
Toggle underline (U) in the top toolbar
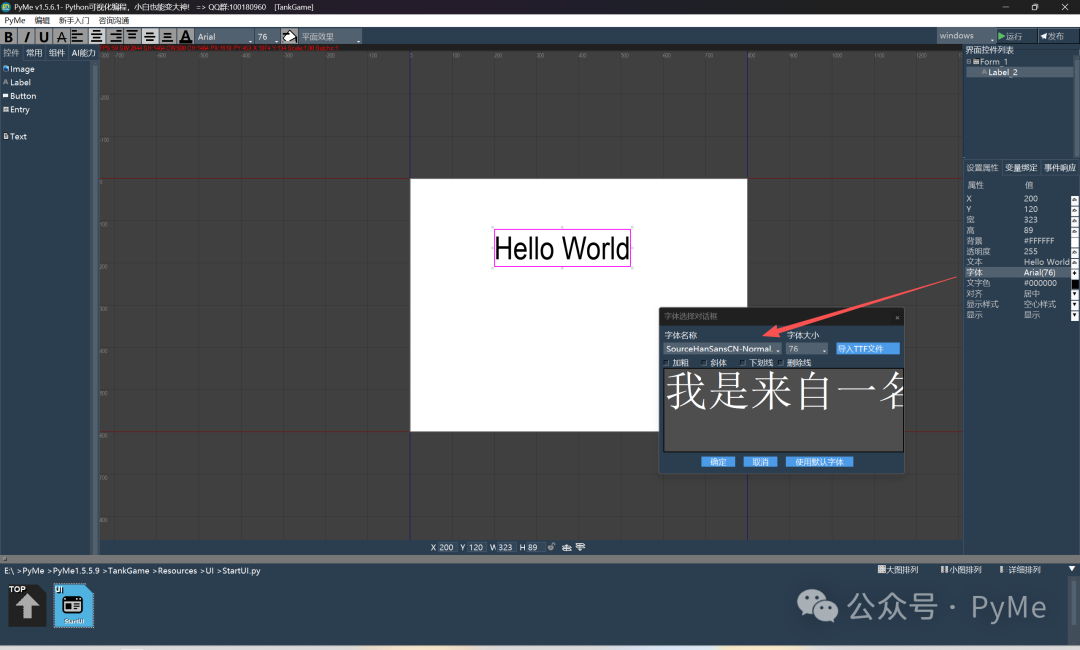(x=44, y=36)
